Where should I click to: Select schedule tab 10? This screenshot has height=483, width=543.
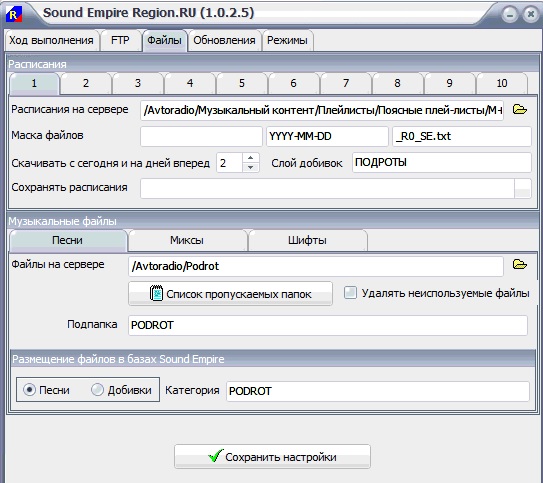tap(502, 83)
